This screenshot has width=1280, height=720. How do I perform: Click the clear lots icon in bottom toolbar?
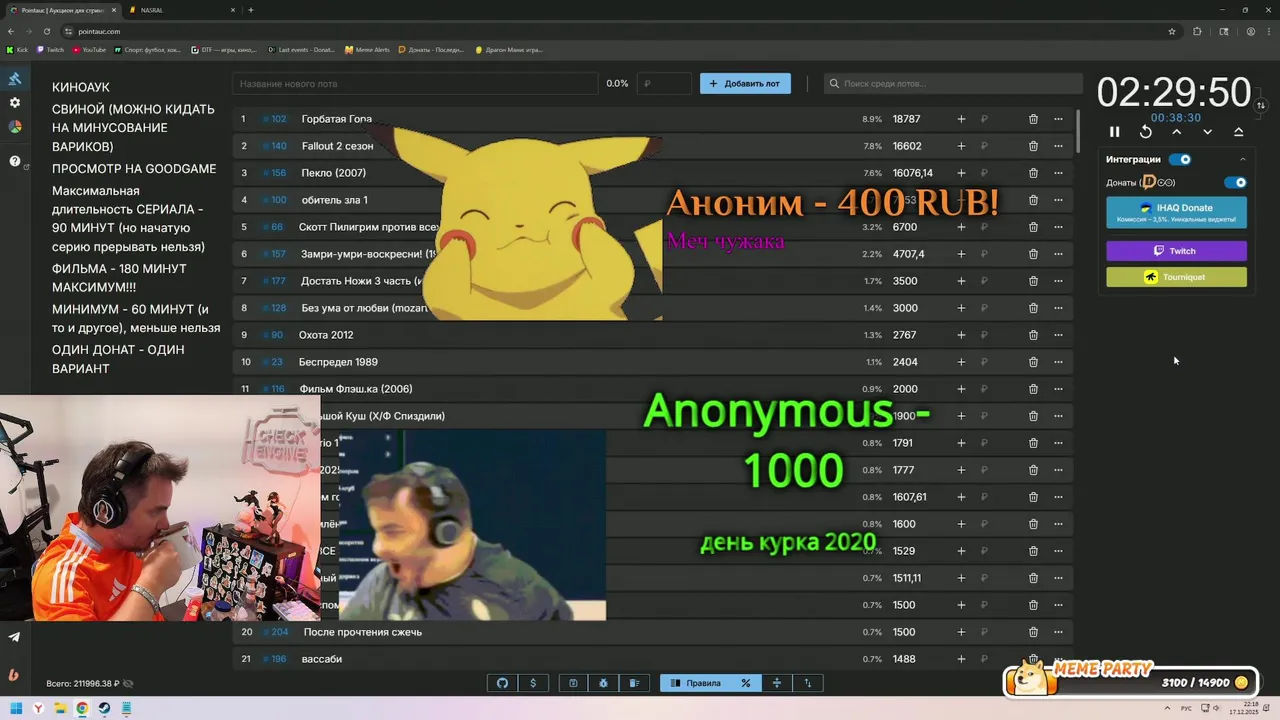click(x=634, y=683)
